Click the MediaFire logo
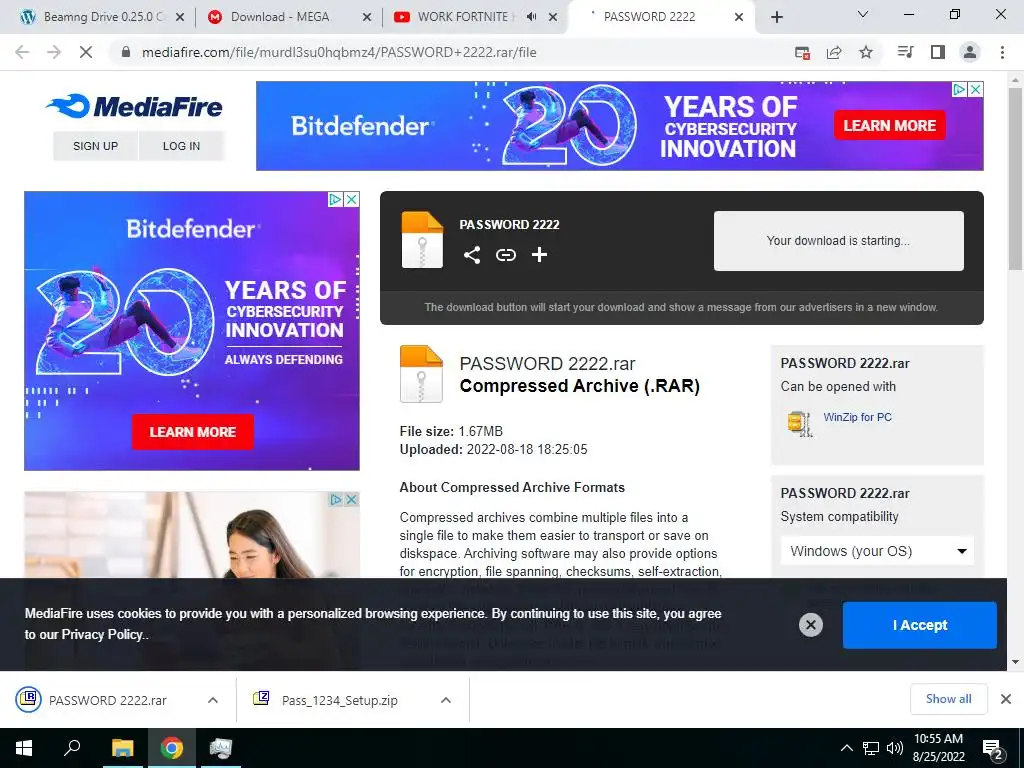Image resolution: width=1024 pixels, height=768 pixels. click(x=135, y=106)
